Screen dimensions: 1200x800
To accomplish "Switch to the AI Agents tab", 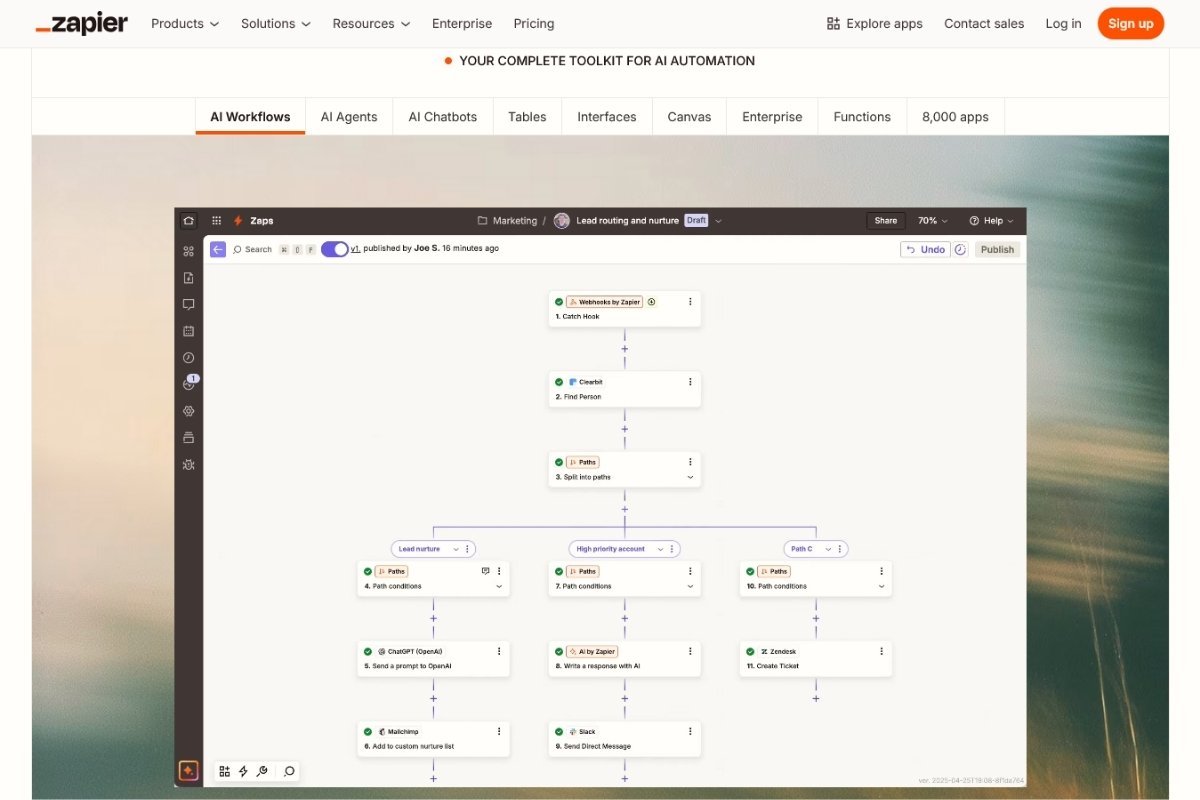I will [349, 117].
